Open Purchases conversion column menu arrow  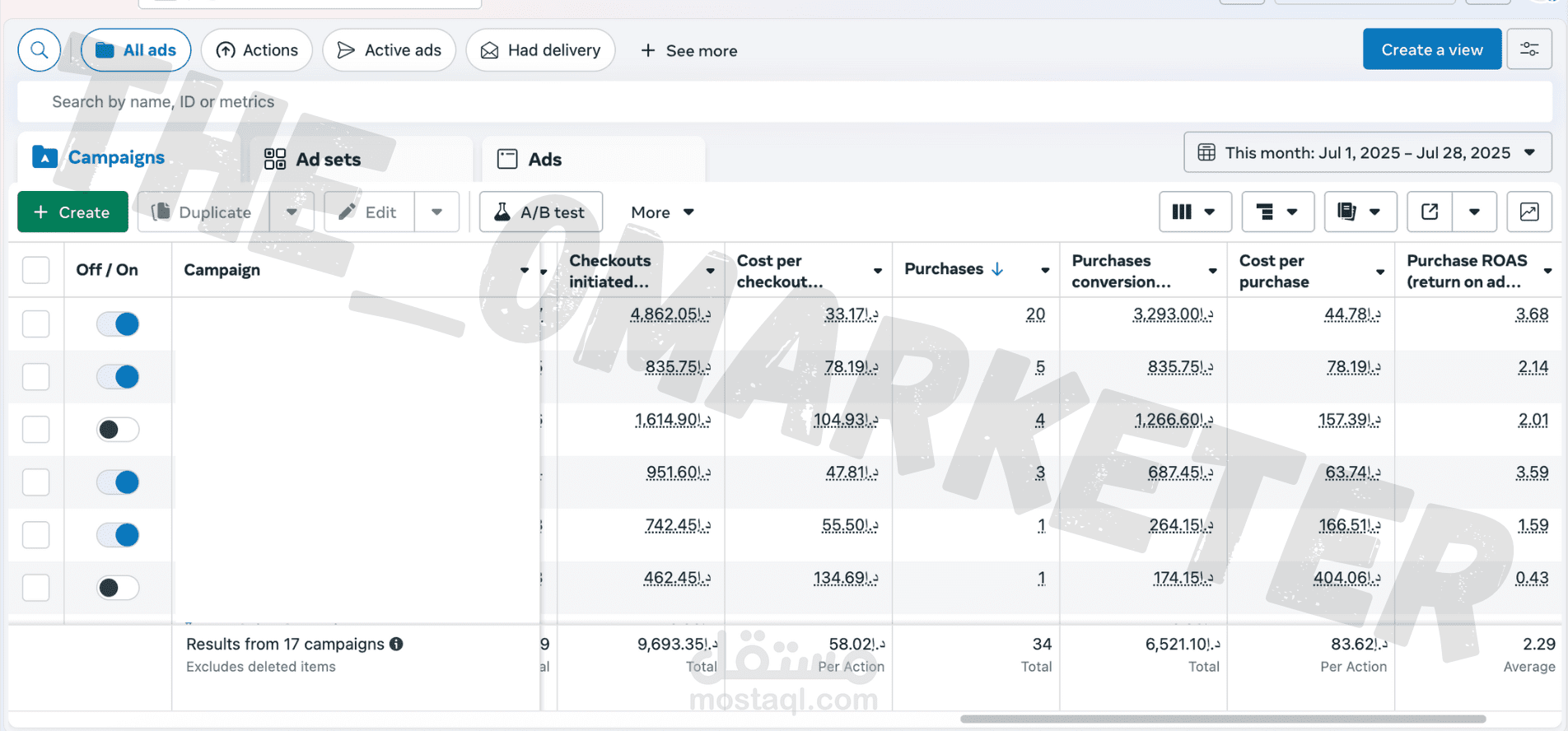point(1213,271)
